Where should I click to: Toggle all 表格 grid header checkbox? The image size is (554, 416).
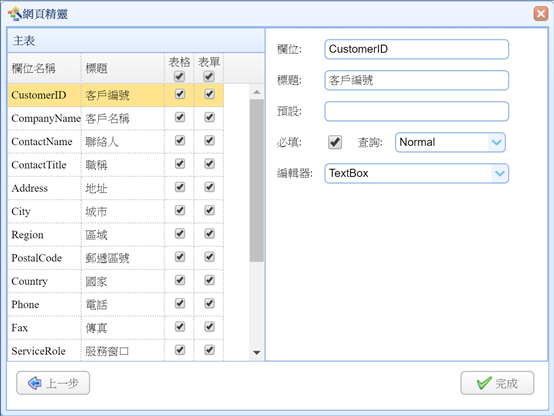[179, 76]
